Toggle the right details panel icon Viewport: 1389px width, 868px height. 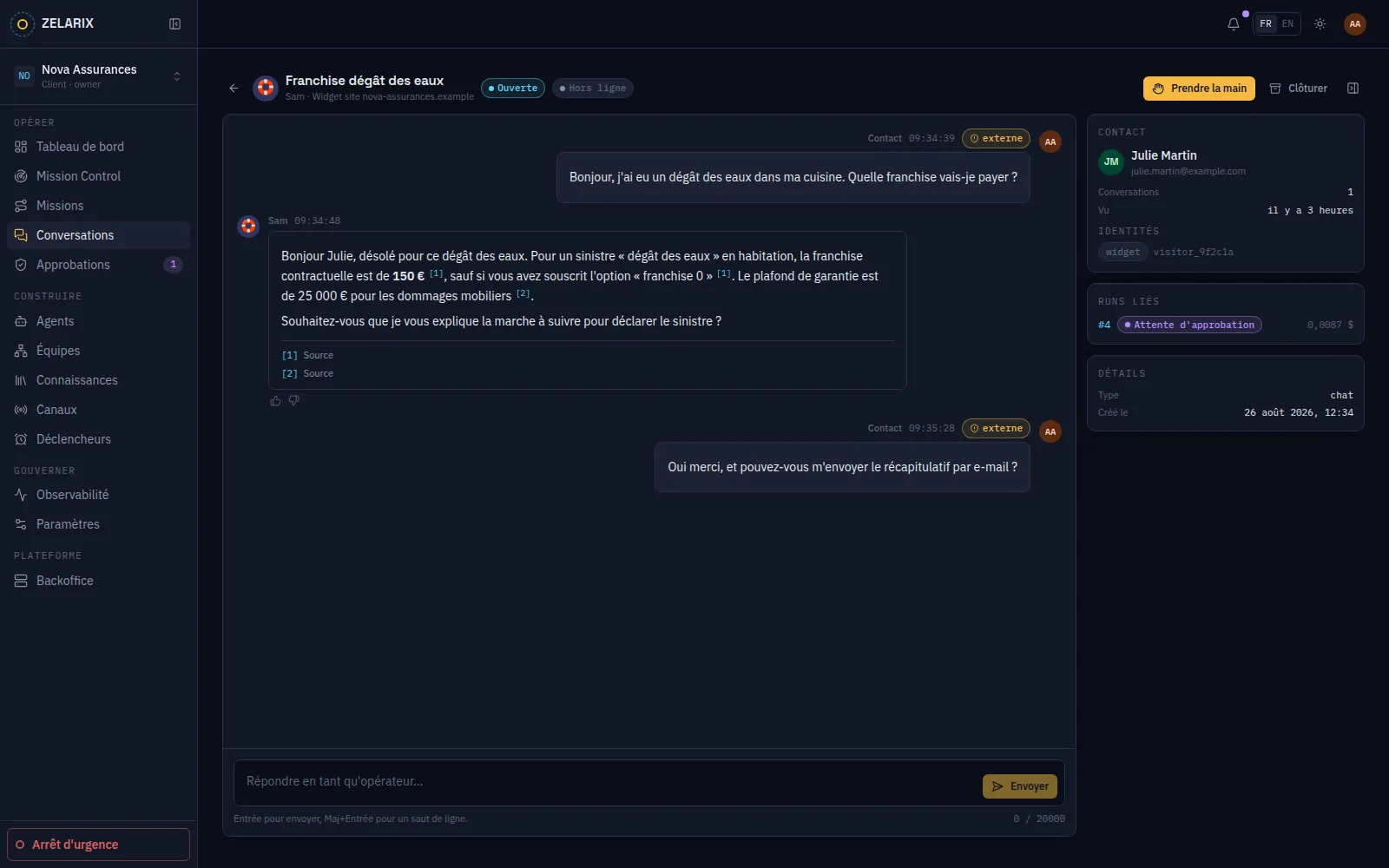tap(1353, 89)
